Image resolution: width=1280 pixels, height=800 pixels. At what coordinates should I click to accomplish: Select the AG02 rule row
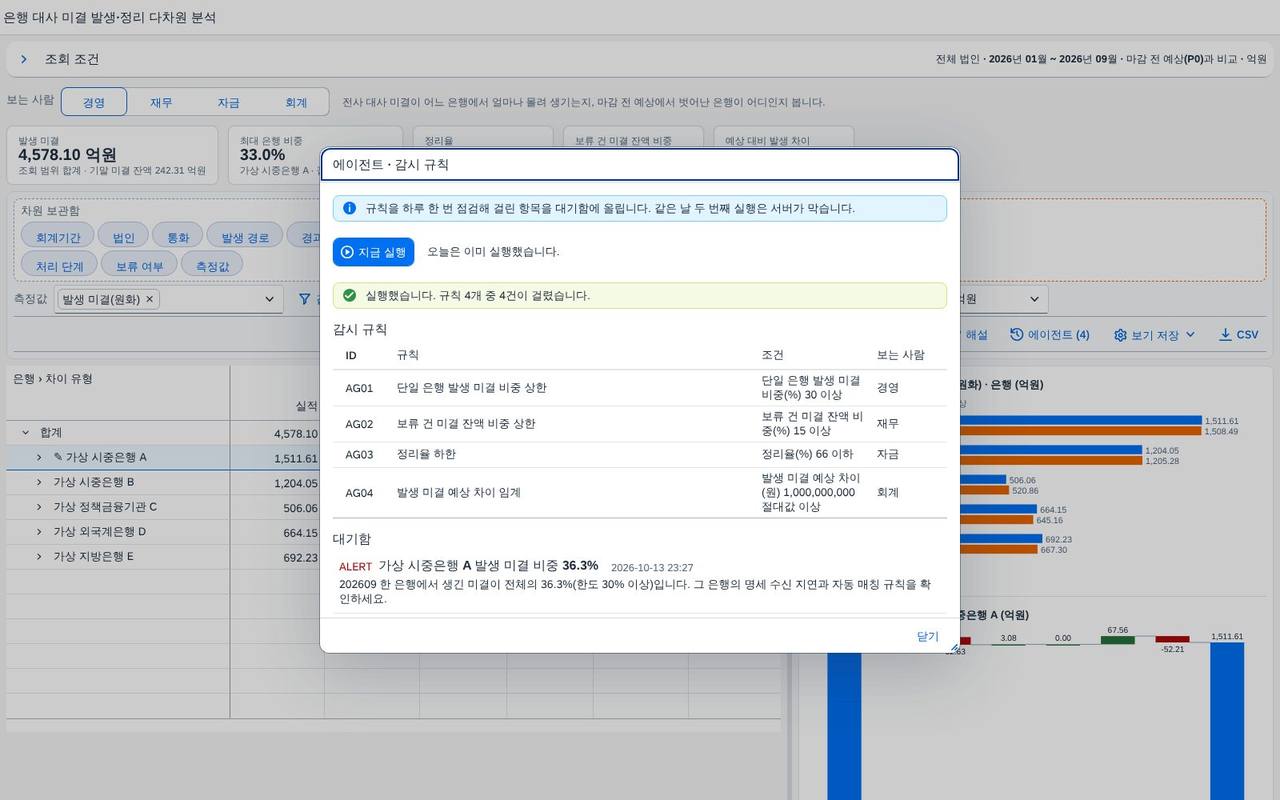(x=640, y=424)
